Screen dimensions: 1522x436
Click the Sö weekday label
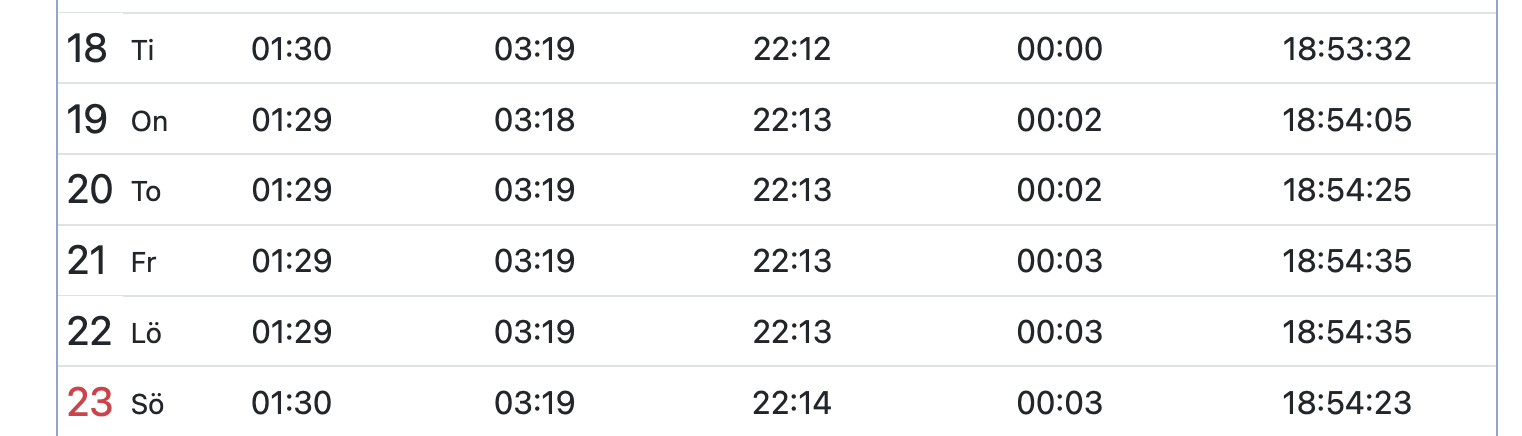click(147, 404)
